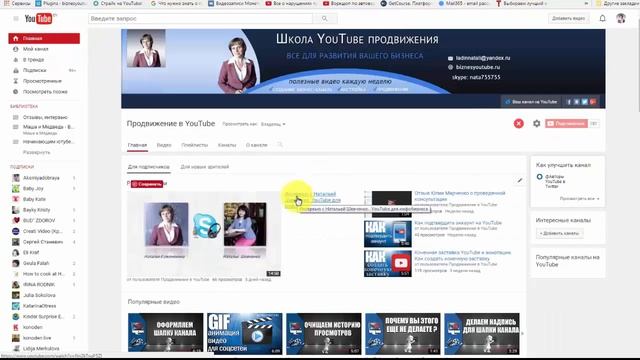This screenshot has height=360, width=640.
Task: Open the 'Отзывы, интервью' playlist
Action: pos(44,117)
